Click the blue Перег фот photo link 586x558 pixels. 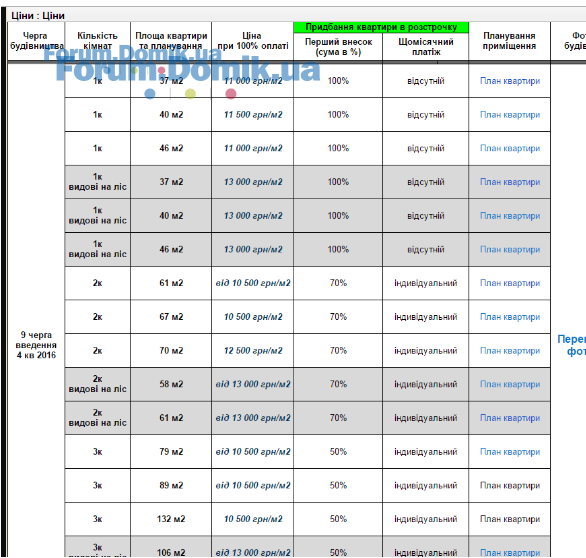(571, 345)
